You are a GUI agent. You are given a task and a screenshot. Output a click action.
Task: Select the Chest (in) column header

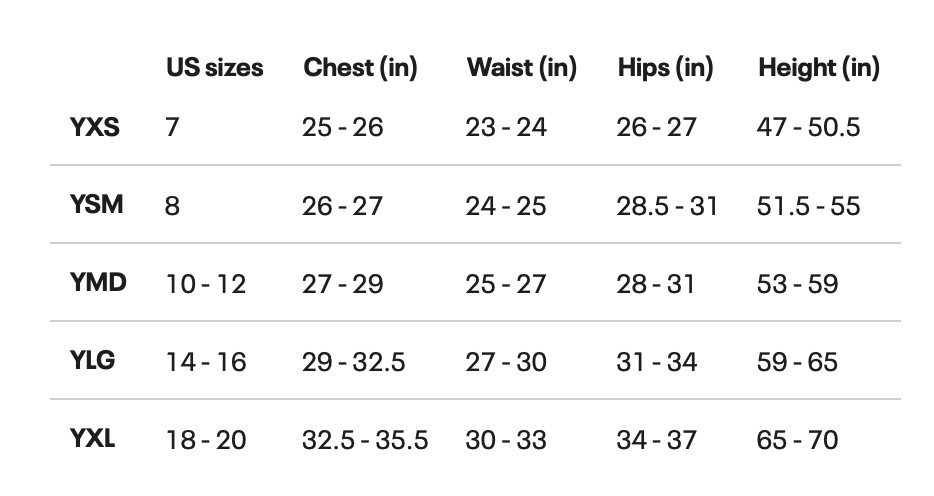click(x=360, y=68)
